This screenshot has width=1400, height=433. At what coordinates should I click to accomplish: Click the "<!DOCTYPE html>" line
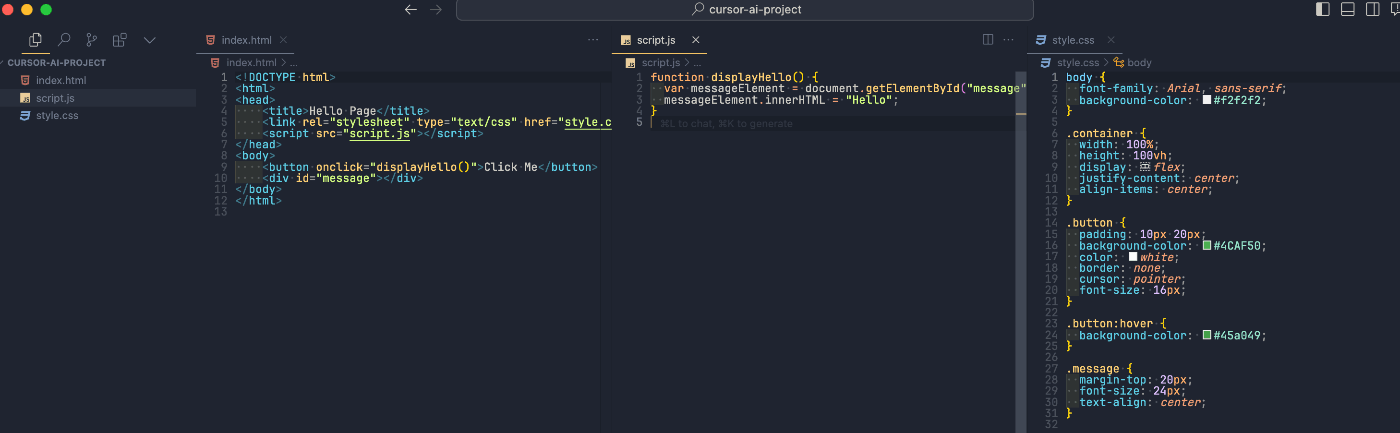[285, 77]
